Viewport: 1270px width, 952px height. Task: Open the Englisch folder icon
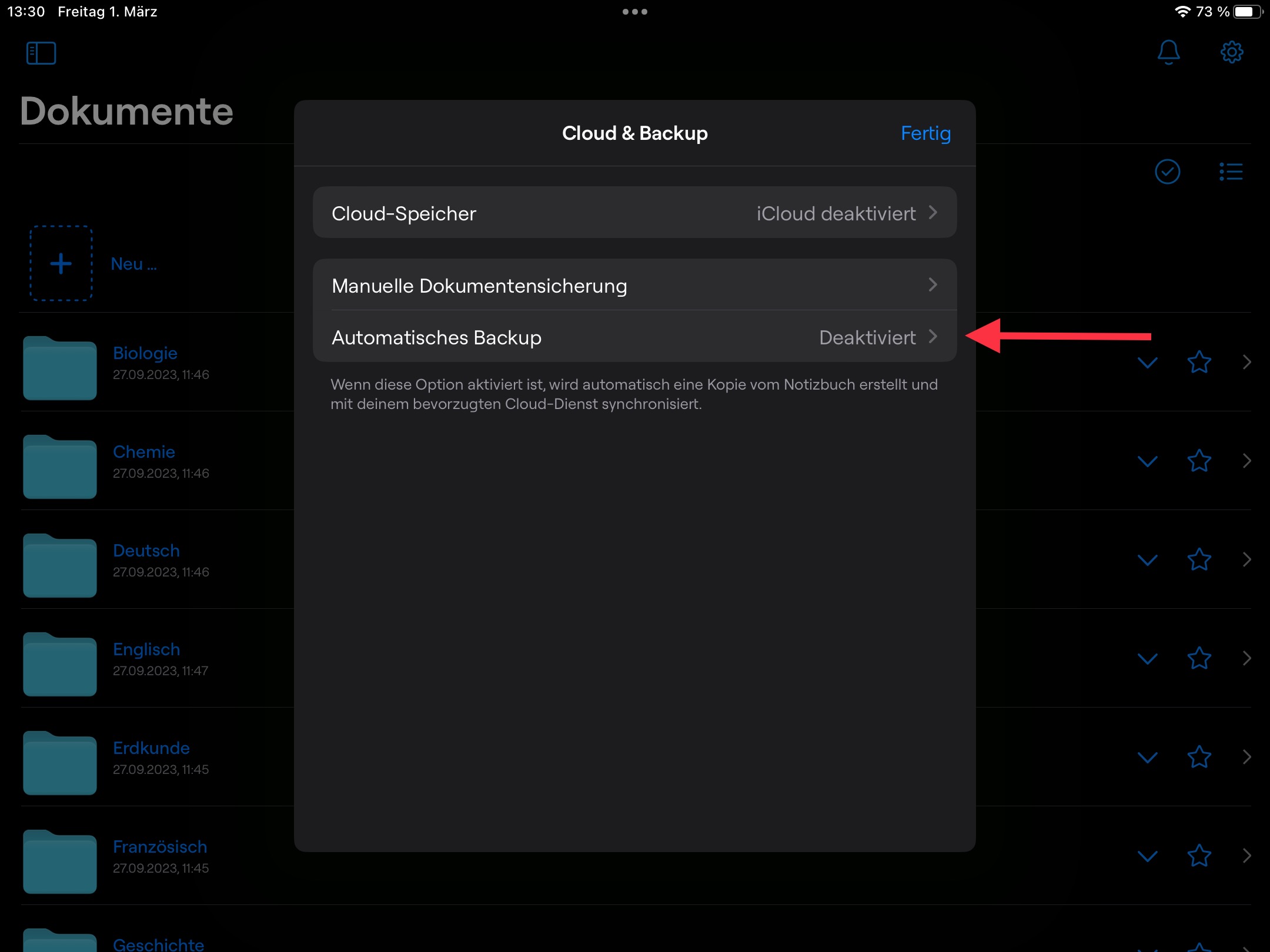pos(60,665)
